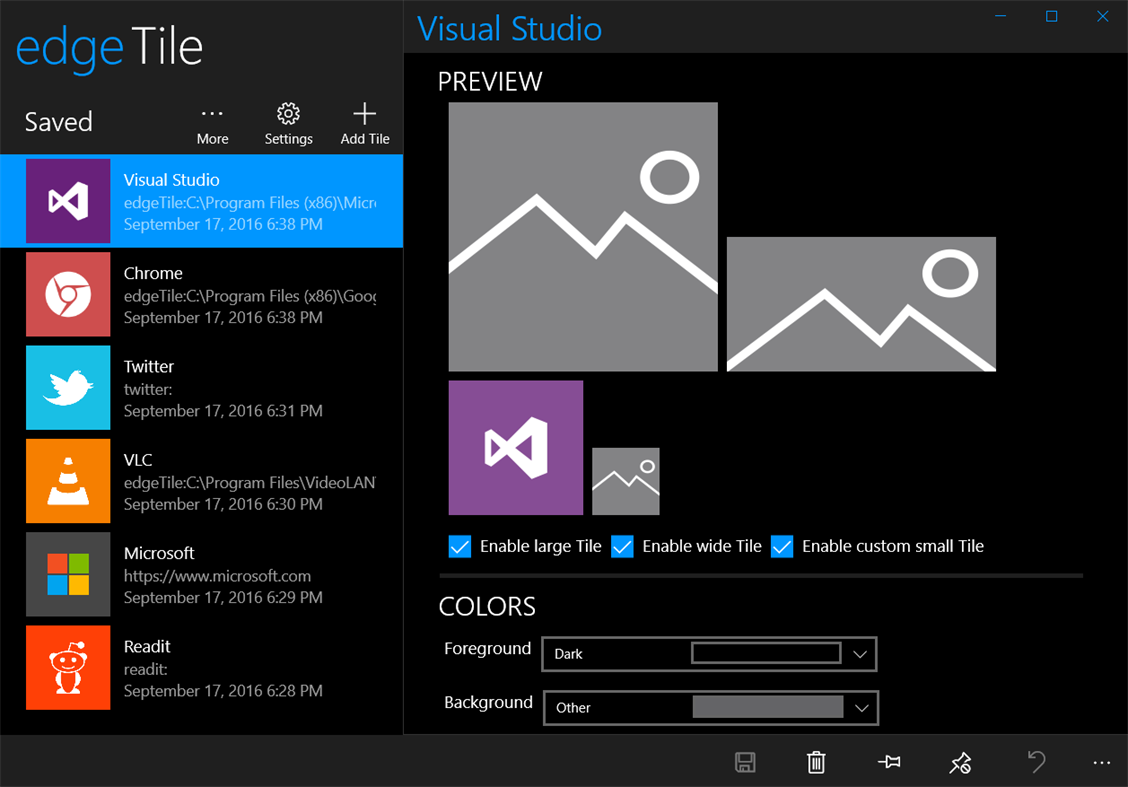Toggle Enable custom small Tile
1128x787 pixels.
[781, 546]
